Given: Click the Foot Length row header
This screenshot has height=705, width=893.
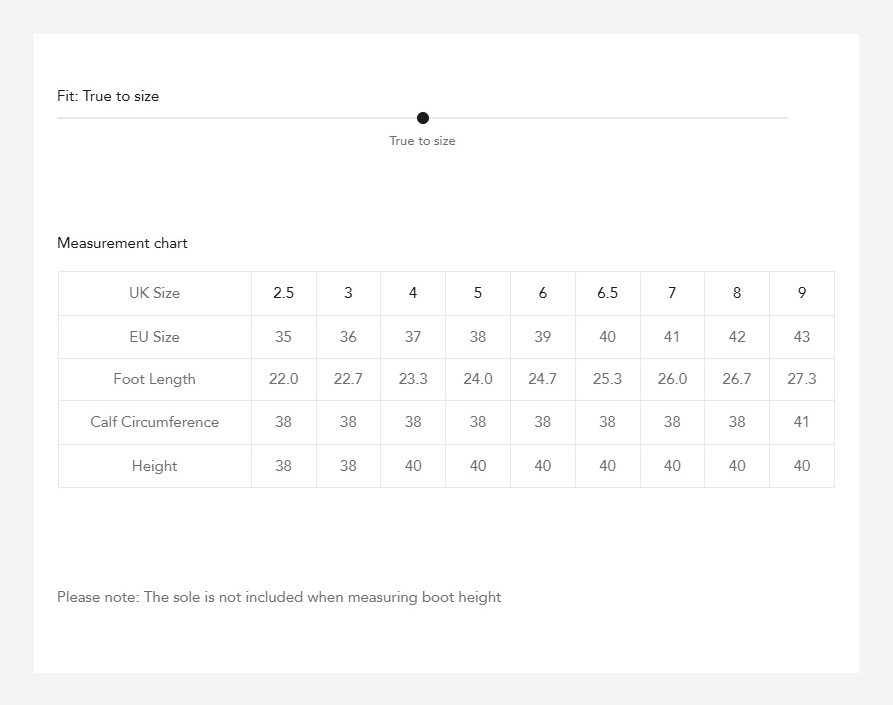Looking at the screenshot, I should click(154, 379).
